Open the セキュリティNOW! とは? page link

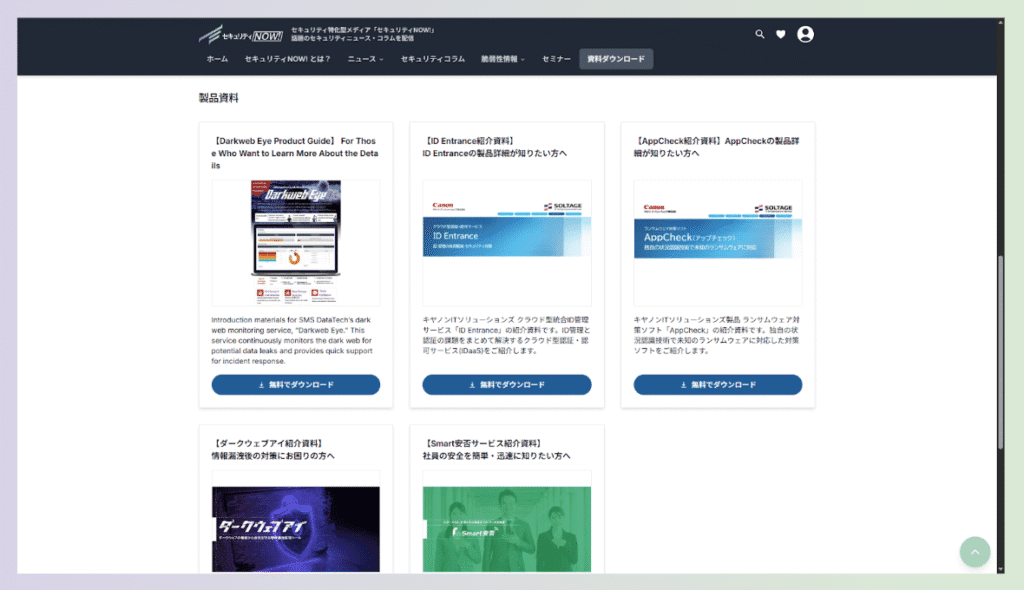pyautogui.click(x=288, y=59)
